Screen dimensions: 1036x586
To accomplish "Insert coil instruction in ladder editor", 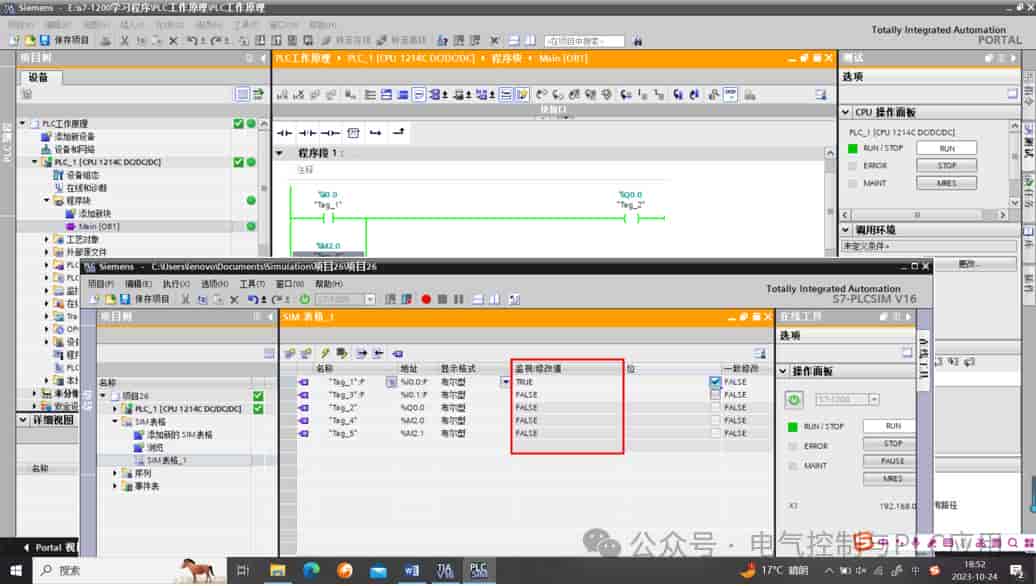I will [330, 133].
